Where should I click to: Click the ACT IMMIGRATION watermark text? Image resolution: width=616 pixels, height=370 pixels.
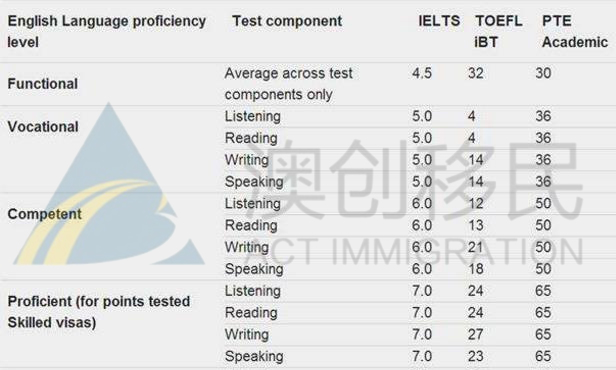pyautogui.click(x=412, y=250)
